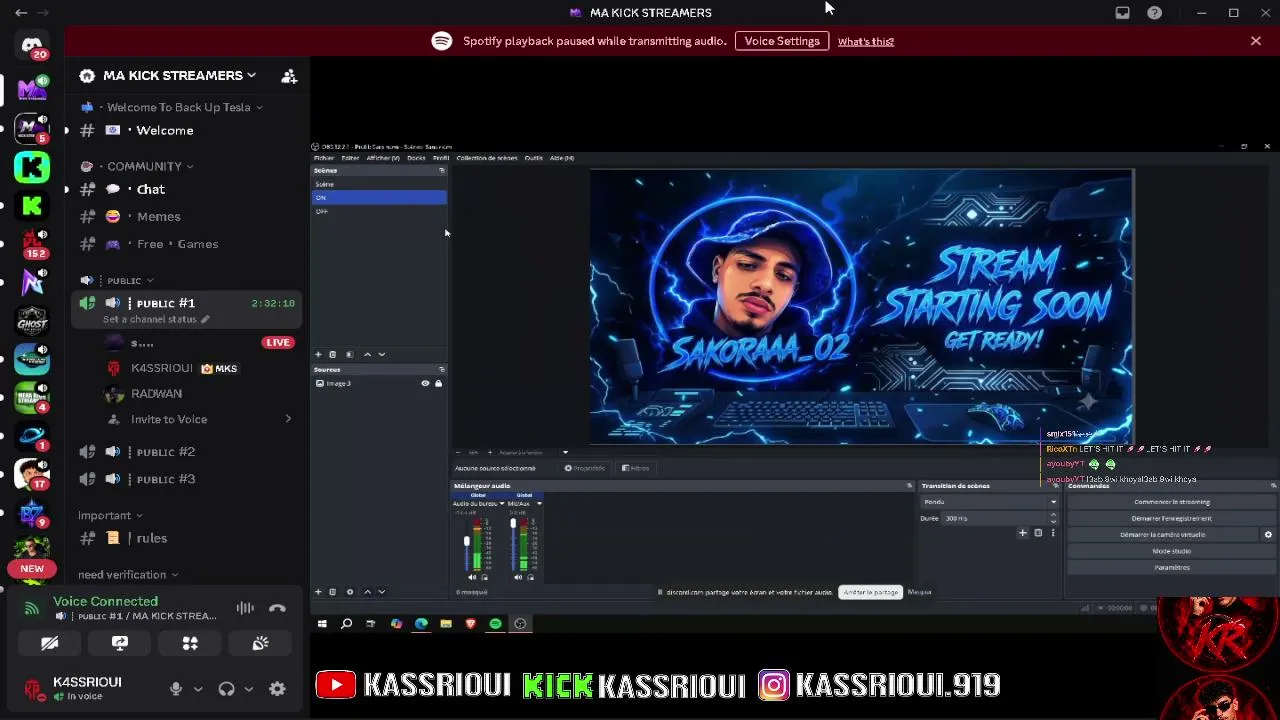Collapse the COMMUNITY category
The image size is (1280, 720).
point(136,166)
